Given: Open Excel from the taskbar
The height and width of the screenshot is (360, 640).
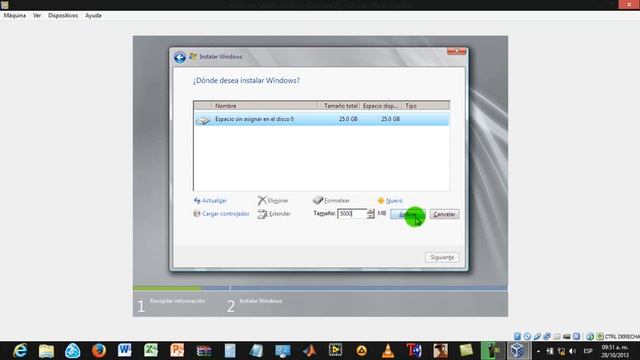Looking at the screenshot, I should [x=151, y=350].
